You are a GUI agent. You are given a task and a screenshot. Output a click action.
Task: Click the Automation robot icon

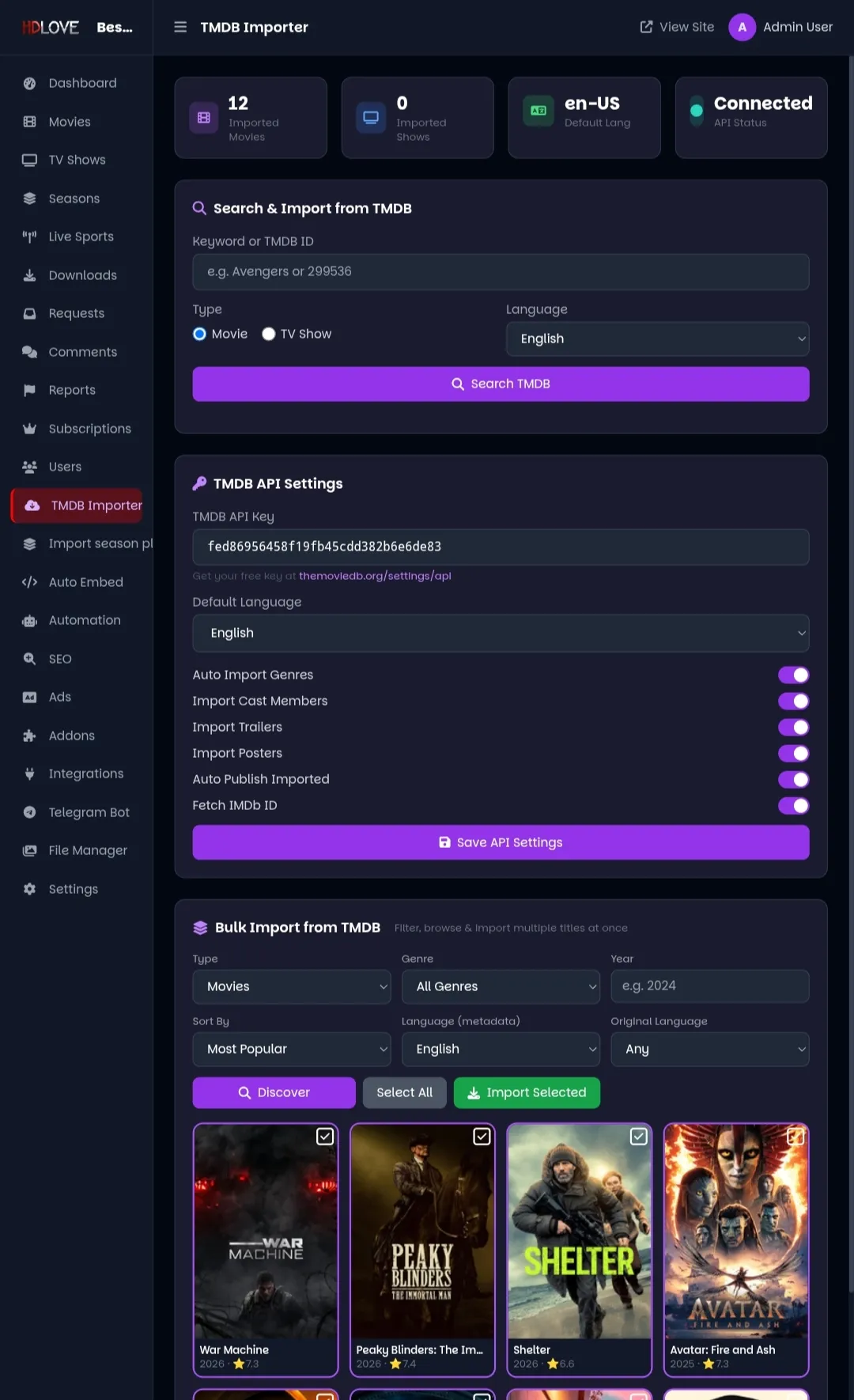[x=29, y=620]
